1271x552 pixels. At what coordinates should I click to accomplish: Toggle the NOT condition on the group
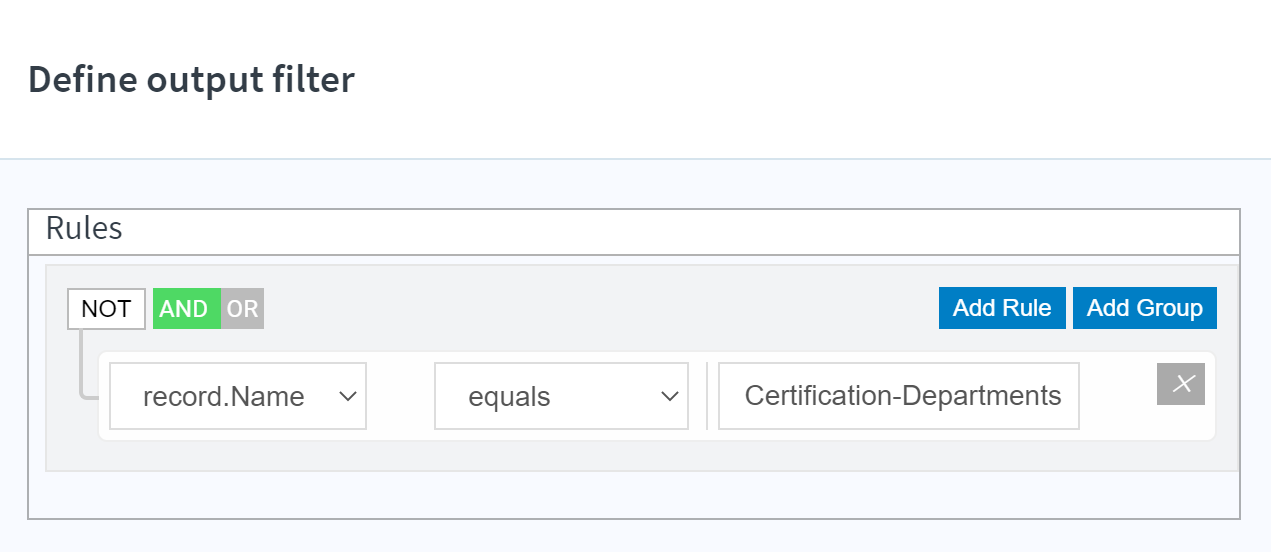click(106, 309)
